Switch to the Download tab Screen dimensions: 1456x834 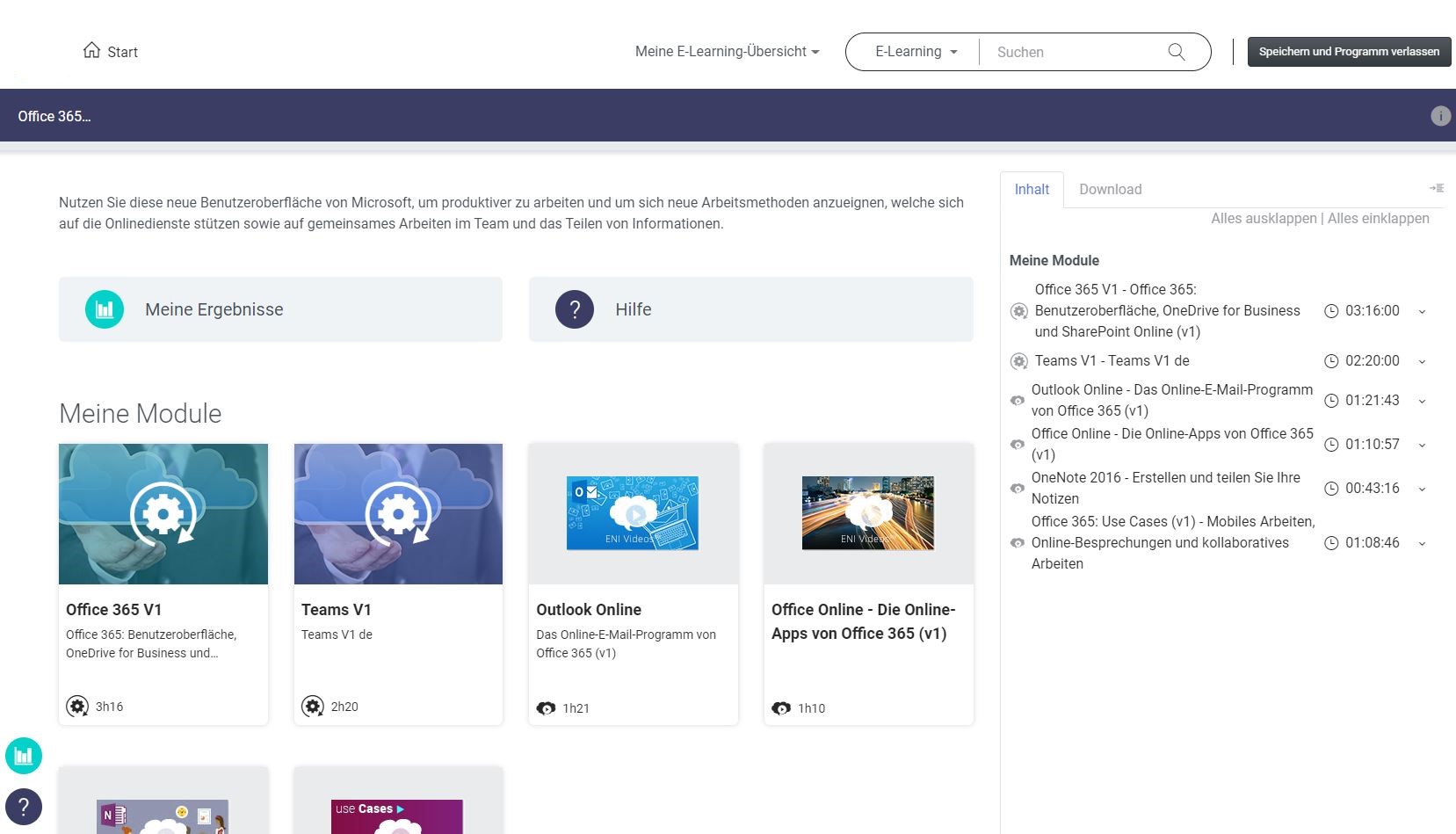(x=1111, y=190)
